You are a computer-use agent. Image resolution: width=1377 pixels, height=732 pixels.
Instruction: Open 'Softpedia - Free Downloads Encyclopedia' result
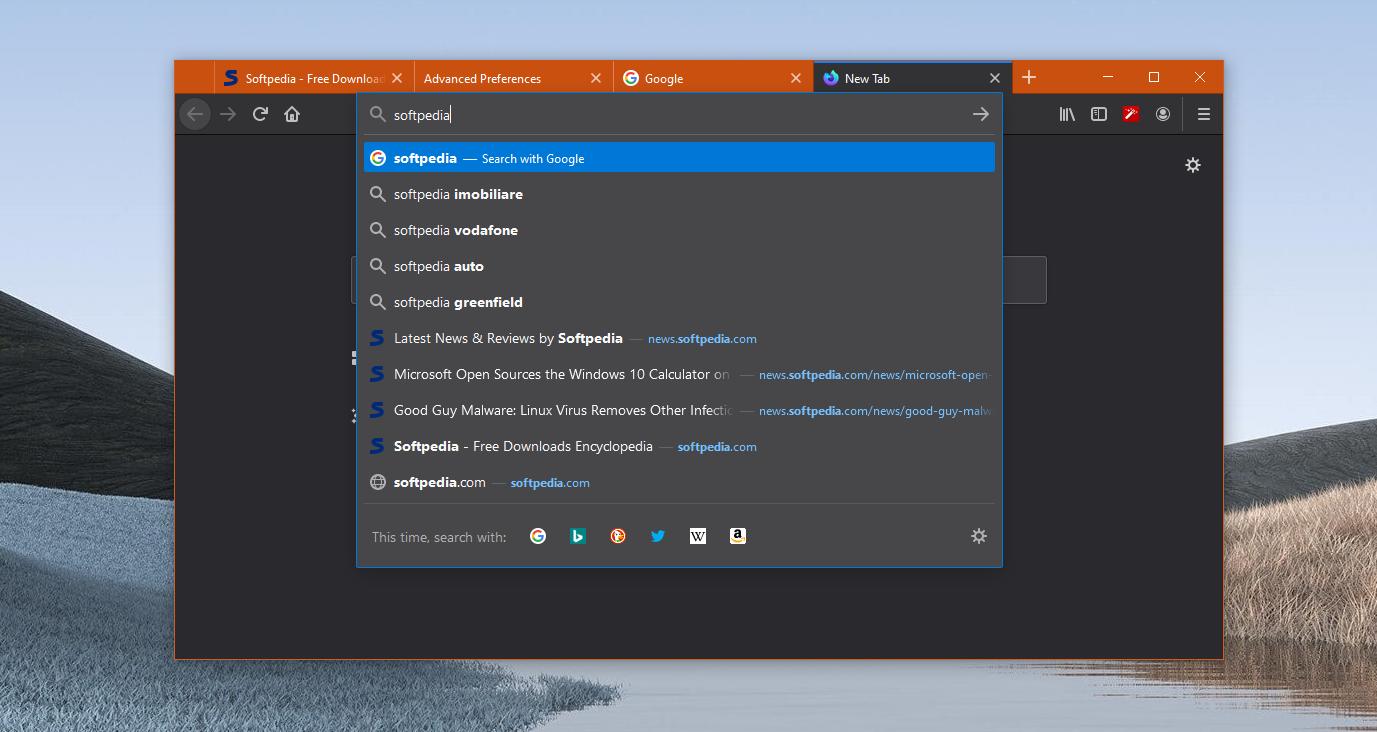(679, 446)
